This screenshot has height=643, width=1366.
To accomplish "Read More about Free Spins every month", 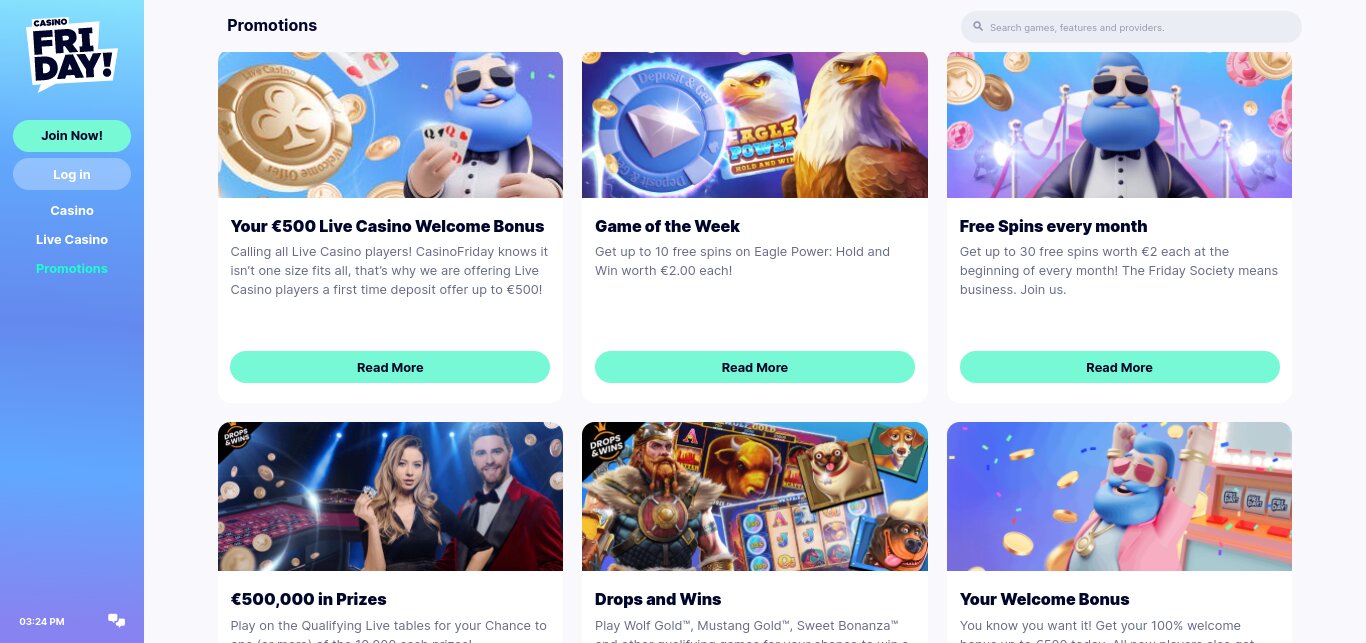I will click(x=1120, y=367).
